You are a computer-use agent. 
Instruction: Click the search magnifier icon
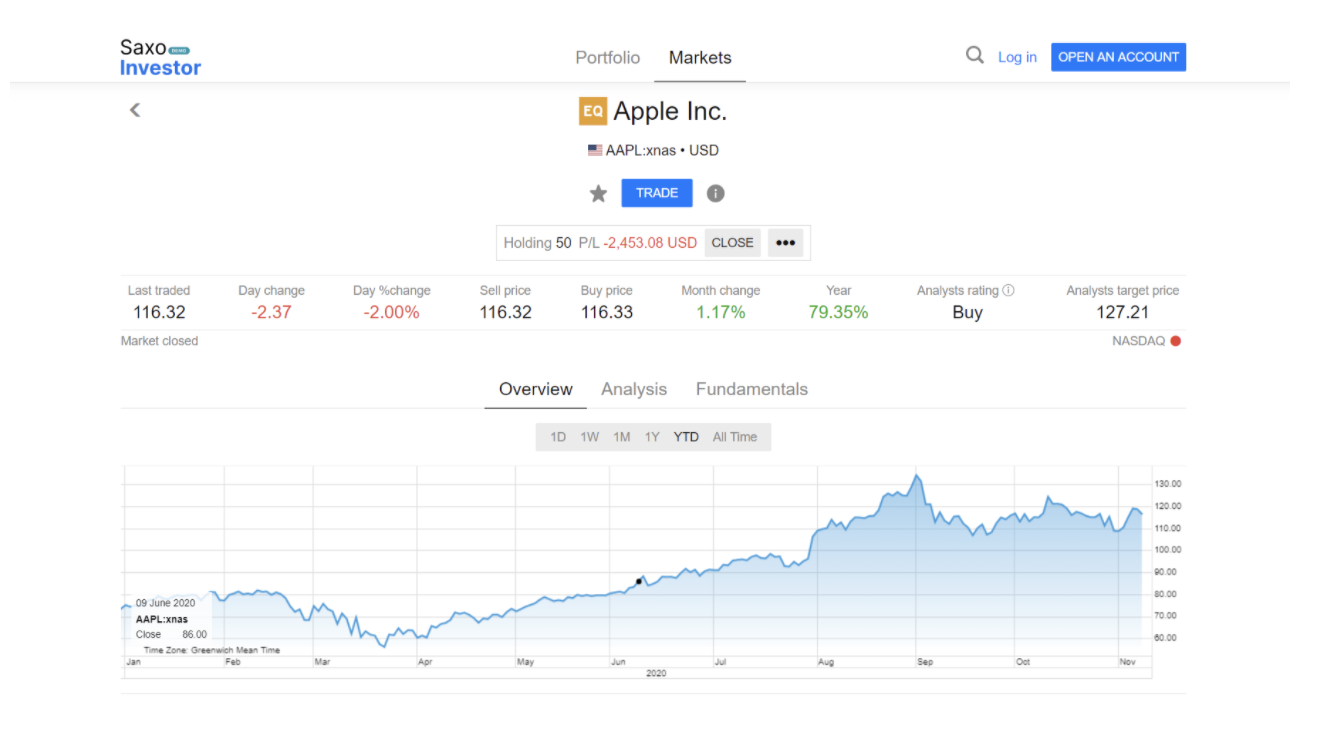(974, 56)
